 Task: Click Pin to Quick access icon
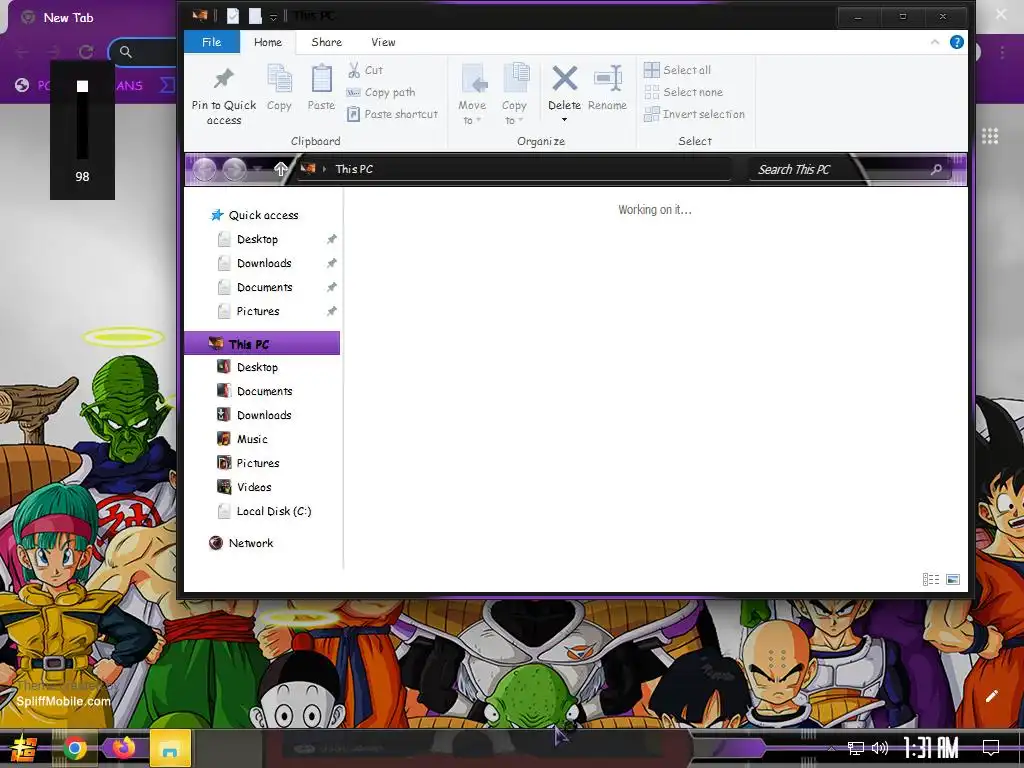[223, 79]
